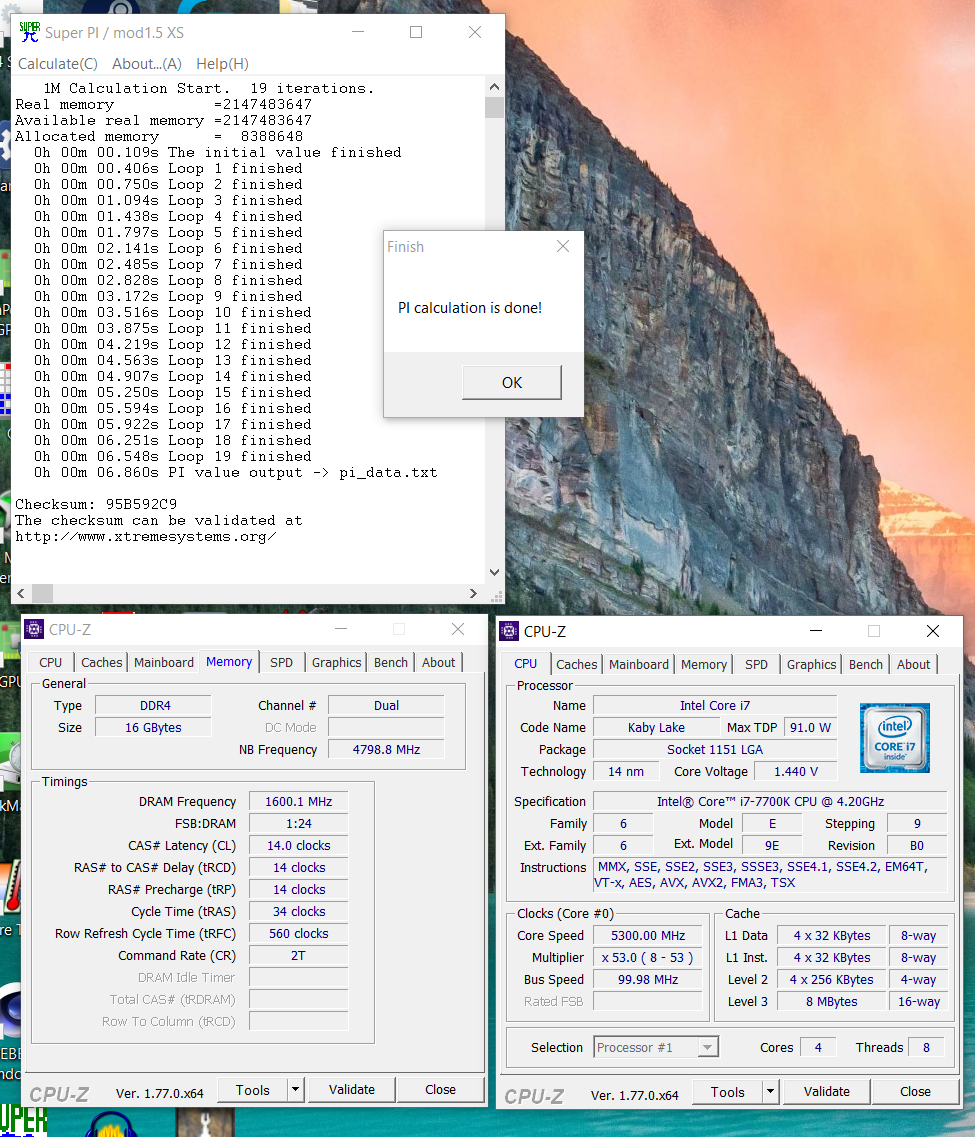
Task: Click the scroll right arrow in Super PI
Action: click(x=473, y=593)
